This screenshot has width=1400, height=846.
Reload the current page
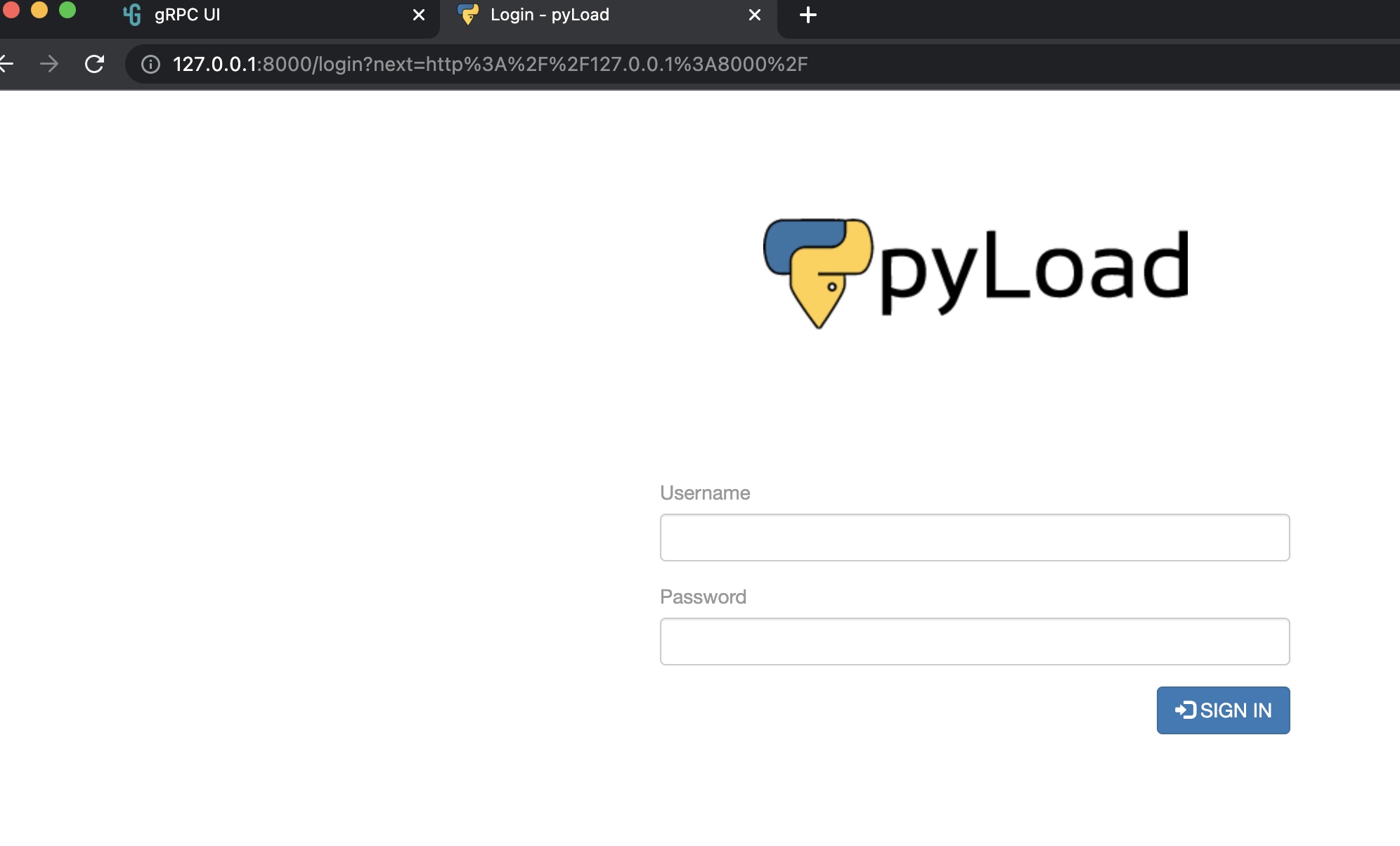(94, 64)
